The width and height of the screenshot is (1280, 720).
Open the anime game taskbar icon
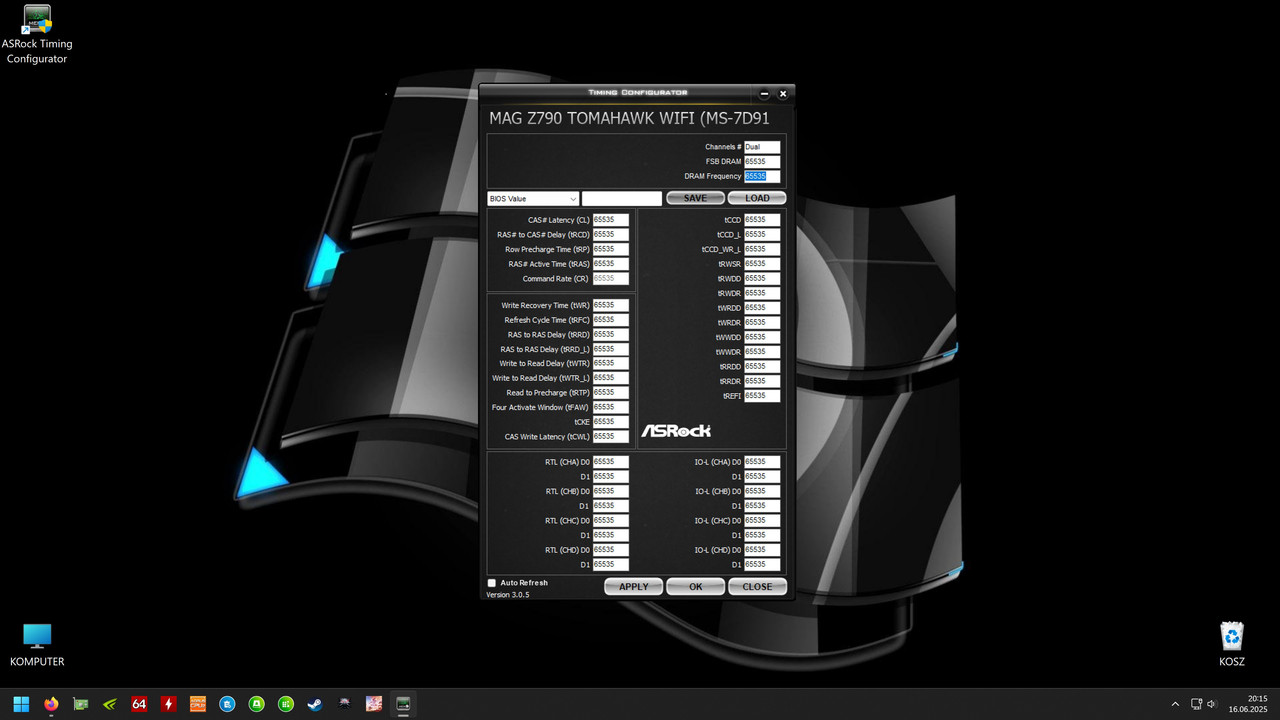click(374, 704)
